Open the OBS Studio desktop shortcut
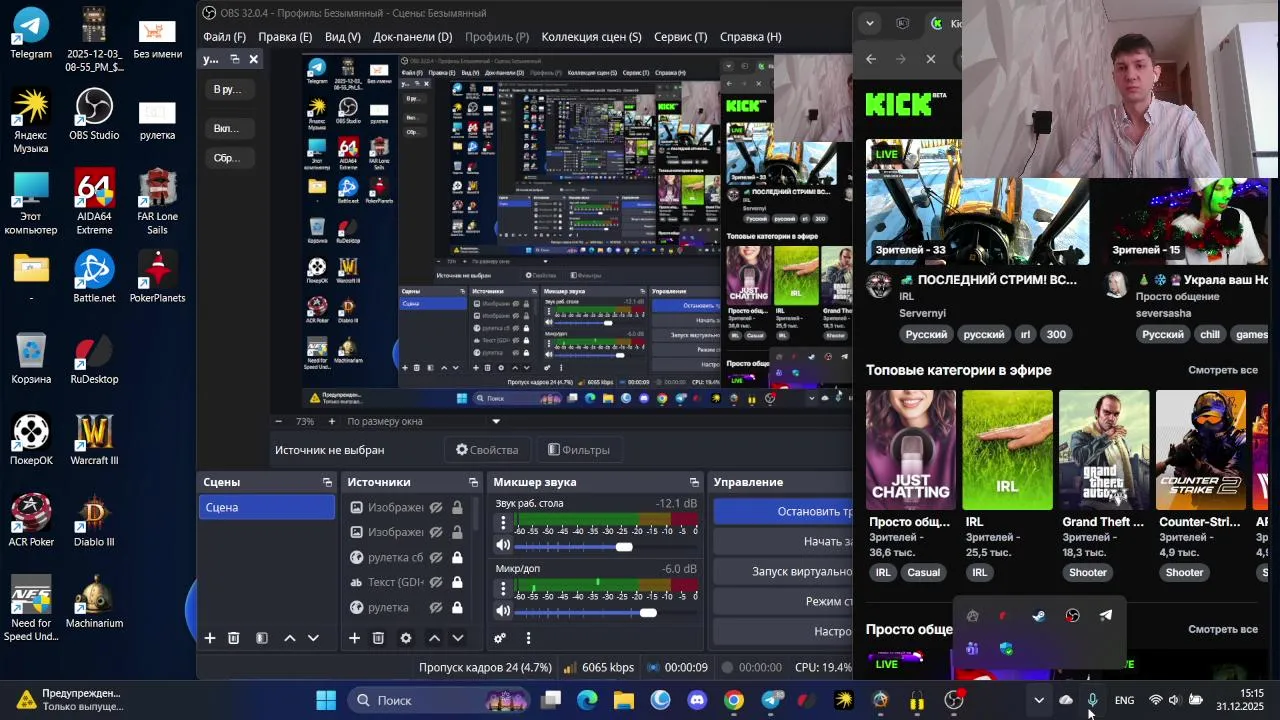Screen dimensions: 1280x720 click(x=94, y=114)
